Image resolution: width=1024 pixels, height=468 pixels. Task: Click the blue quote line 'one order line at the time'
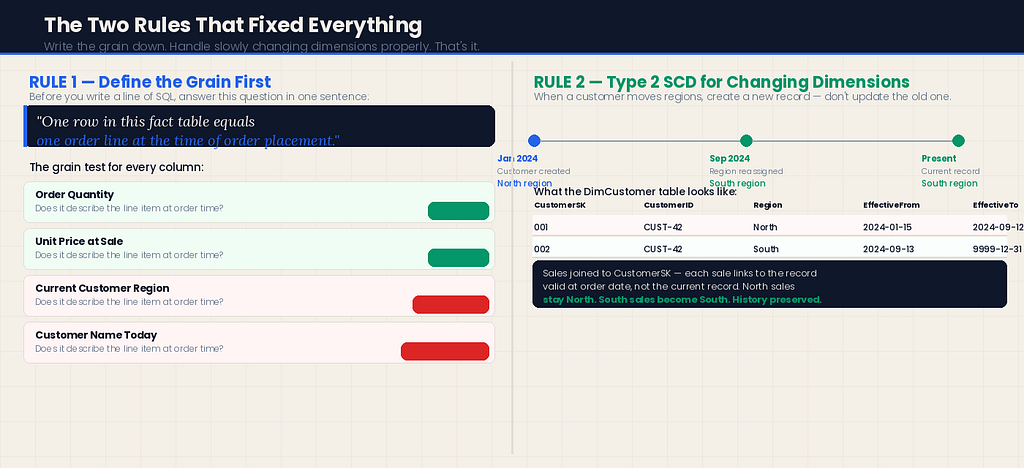[x=188, y=140]
